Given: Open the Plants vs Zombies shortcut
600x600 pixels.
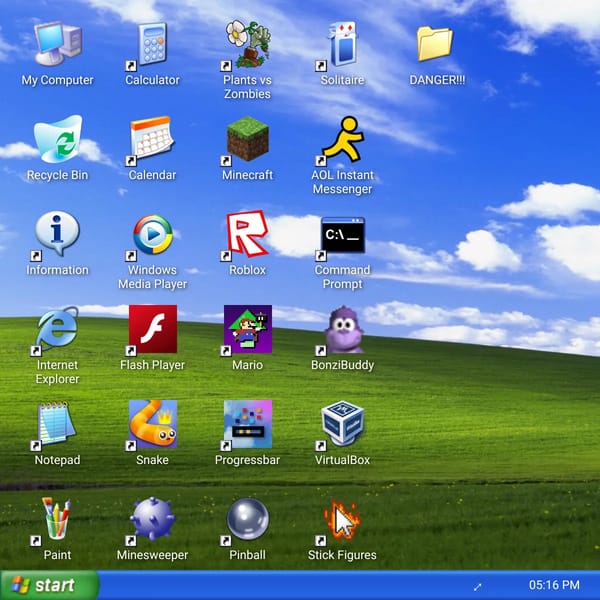Looking at the screenshot, I should click(x=248, y=44).
